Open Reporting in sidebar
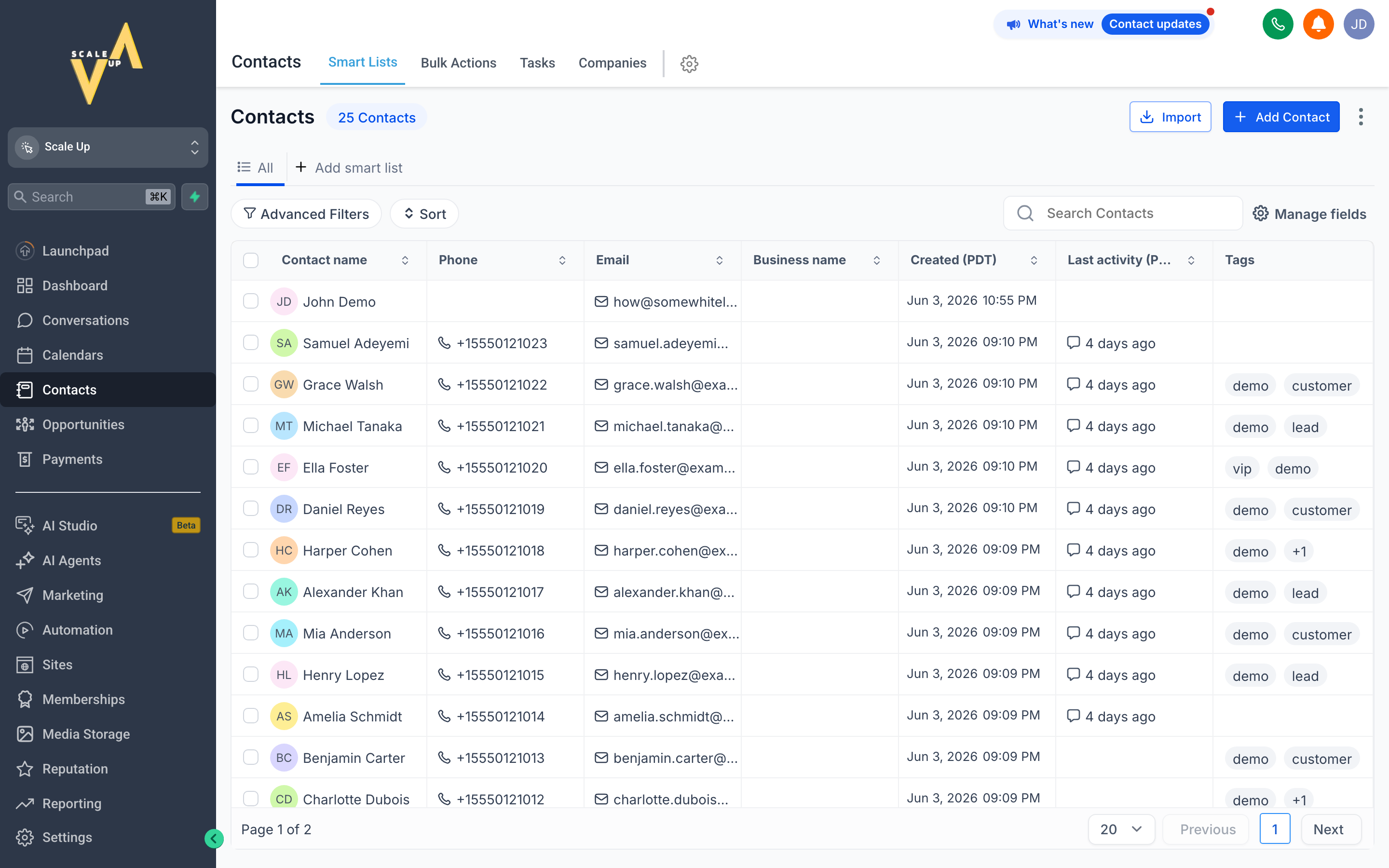This screenshot has height=868, width=1389. [x=108, y=803]
